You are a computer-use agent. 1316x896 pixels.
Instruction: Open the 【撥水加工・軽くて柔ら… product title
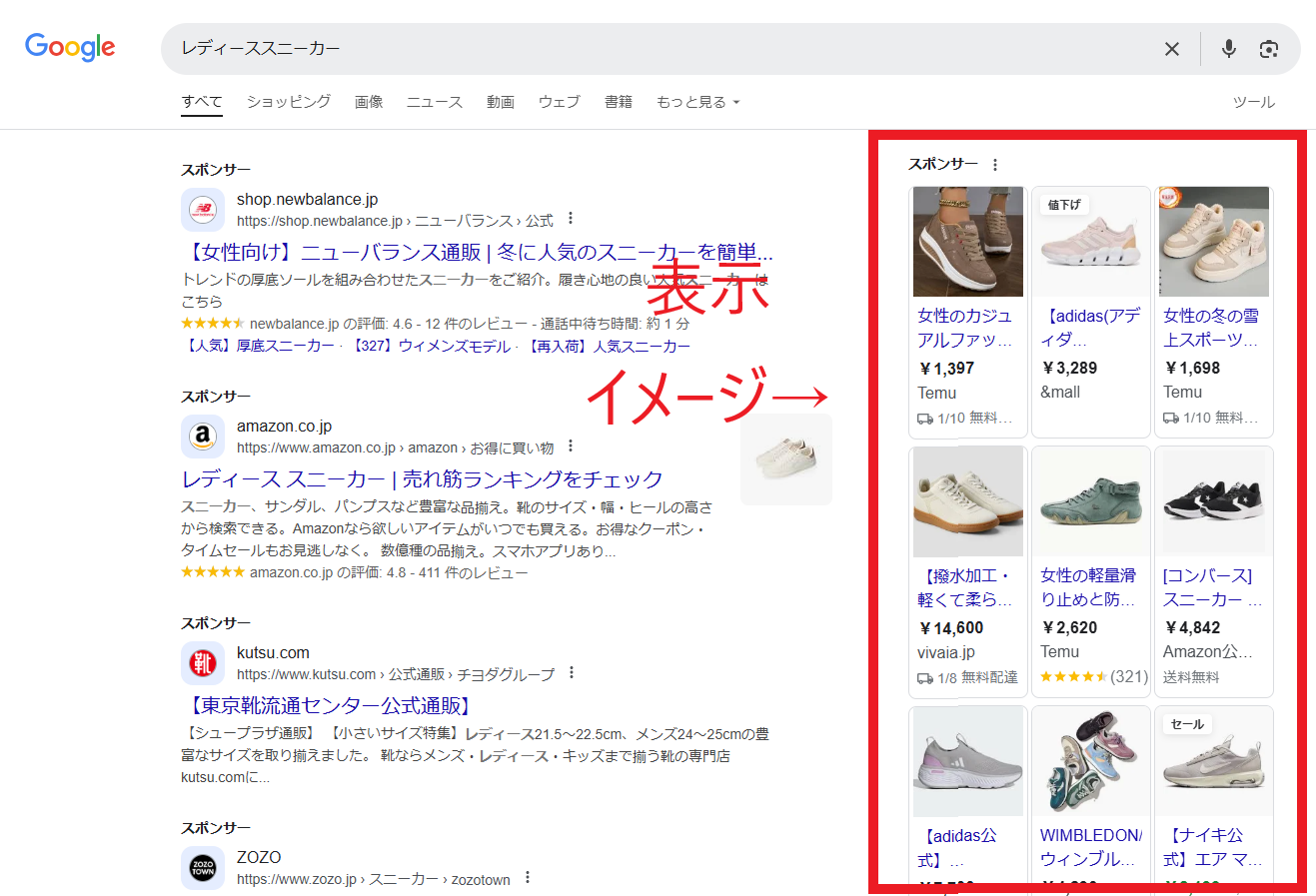[965, 587]
